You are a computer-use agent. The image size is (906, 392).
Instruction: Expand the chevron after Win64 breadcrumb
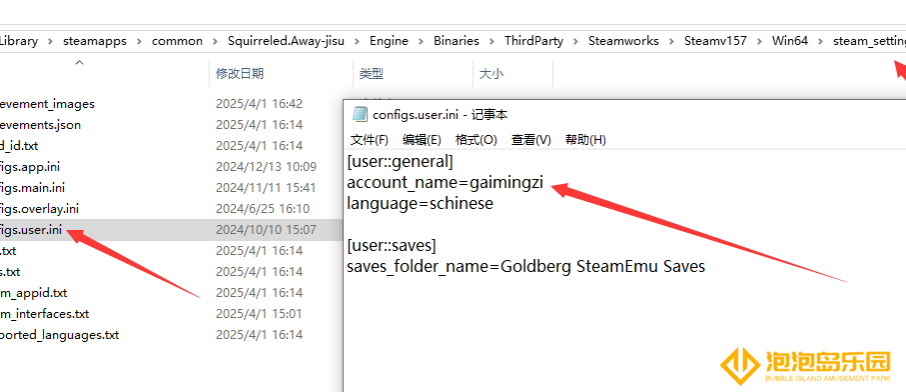pyautogui.click(x=820, y=42)
